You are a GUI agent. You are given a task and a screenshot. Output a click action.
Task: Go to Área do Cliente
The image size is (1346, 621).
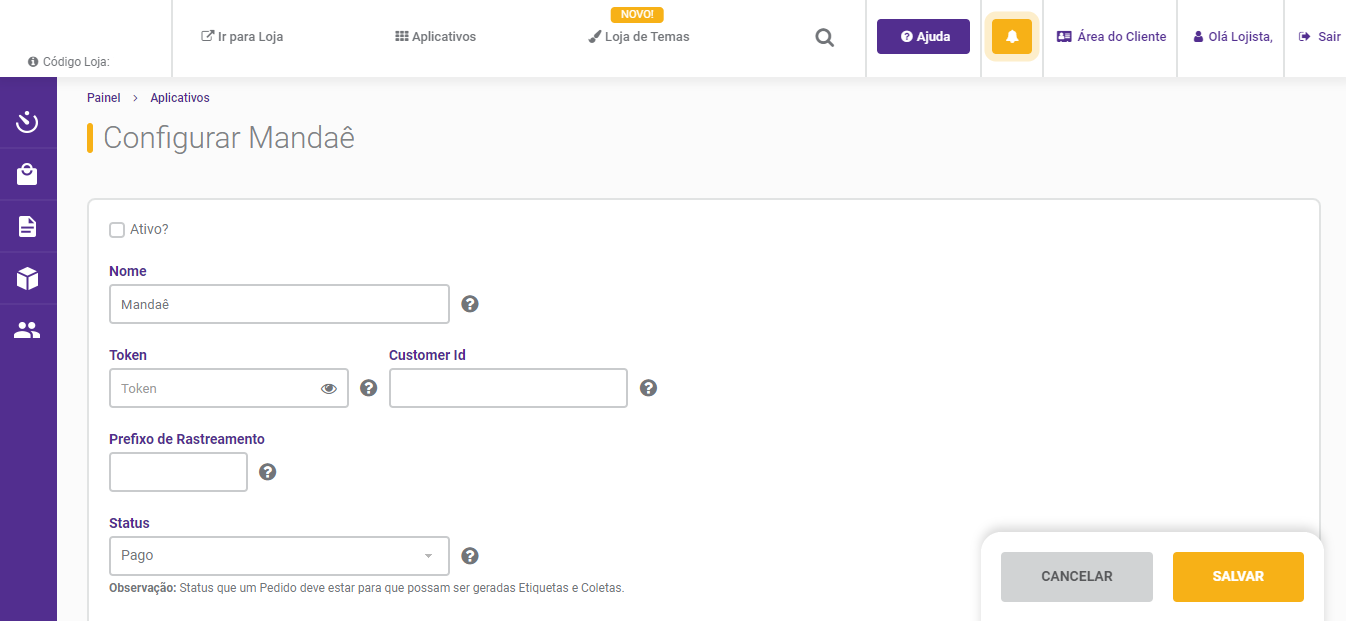tap(1111, 37)
